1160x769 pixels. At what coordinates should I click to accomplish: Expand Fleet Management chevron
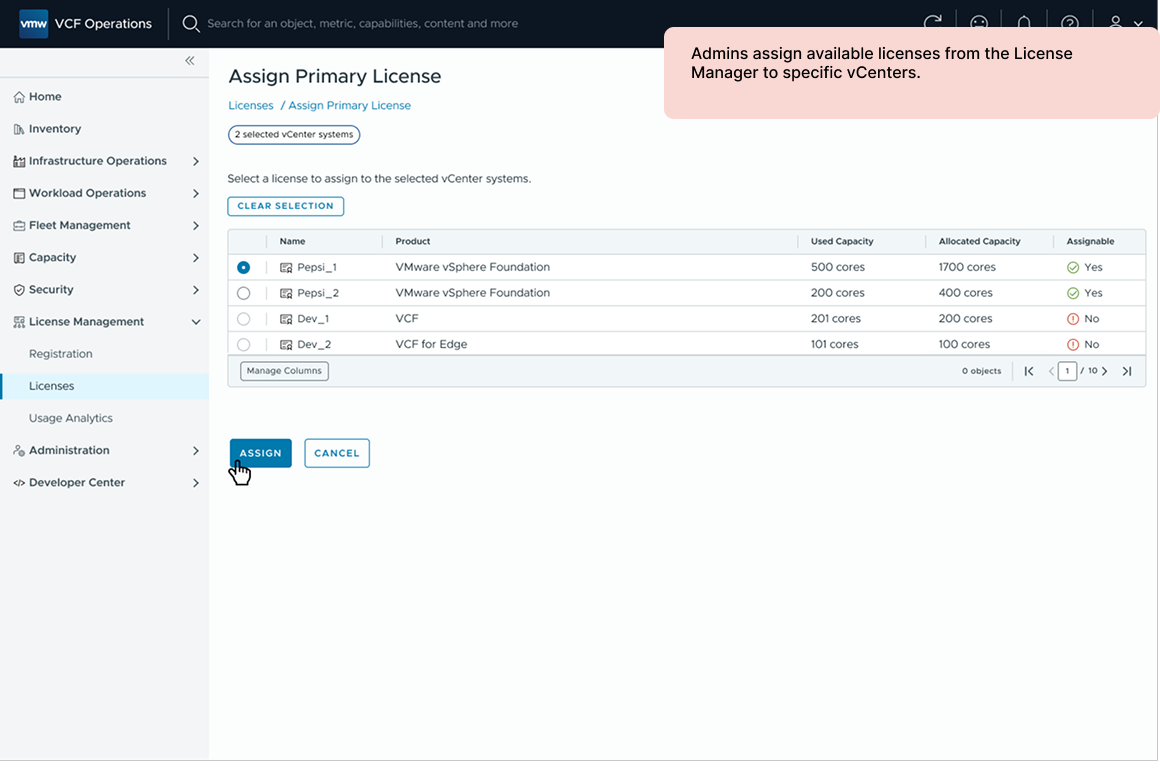point(195,226)
